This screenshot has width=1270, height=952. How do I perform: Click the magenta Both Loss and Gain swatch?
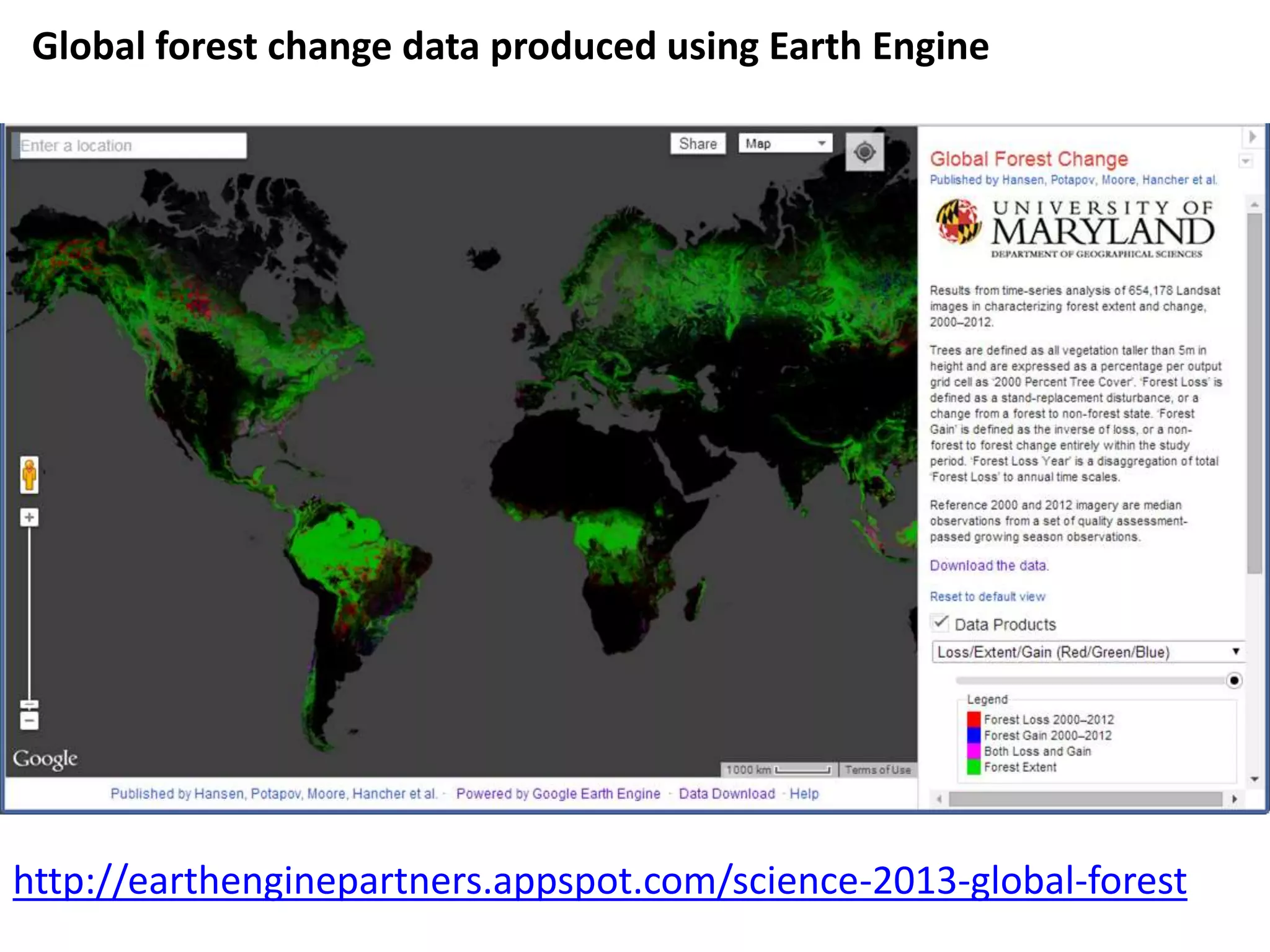point(974,751)
